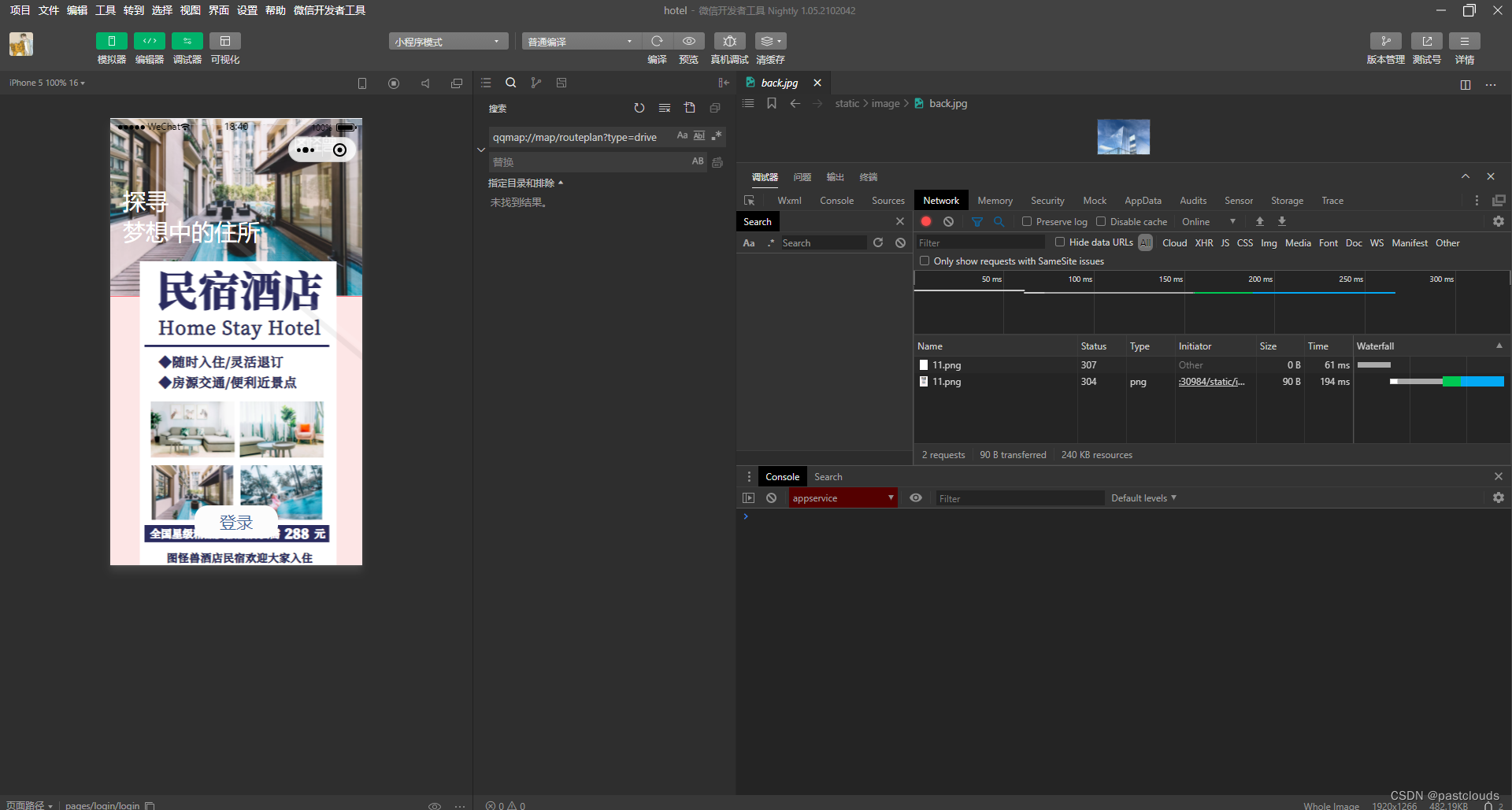Open version management

(x=1385, y=41)
